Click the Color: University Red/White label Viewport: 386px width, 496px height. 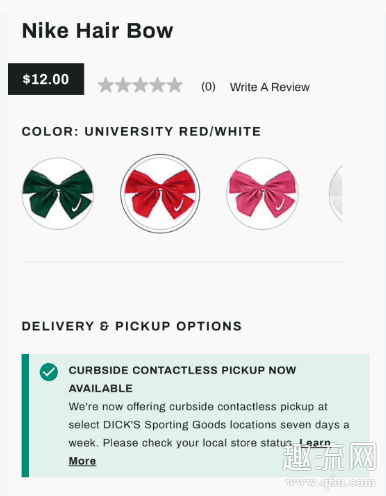(141, 131)
